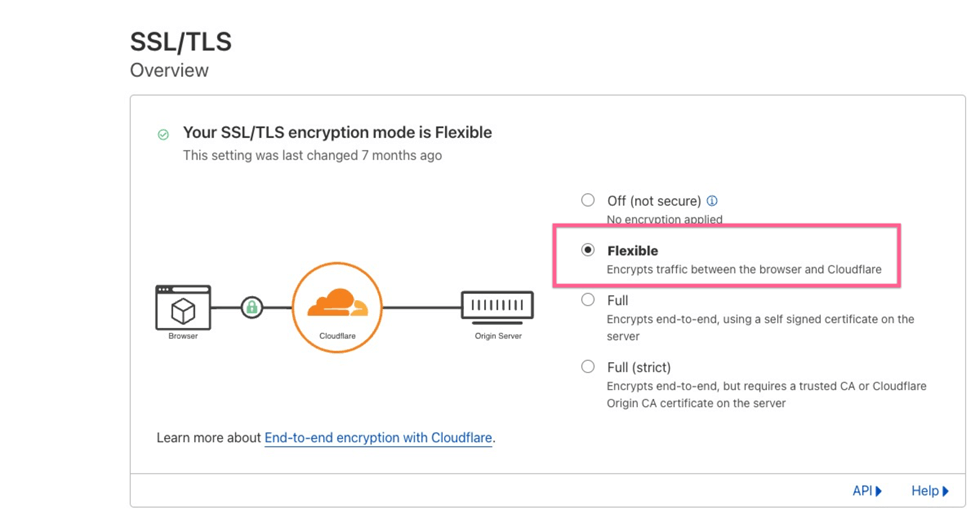This screenshot has height=510, width=975.
Task: Choose the Full encryption radio button
Action: point(588,300)
